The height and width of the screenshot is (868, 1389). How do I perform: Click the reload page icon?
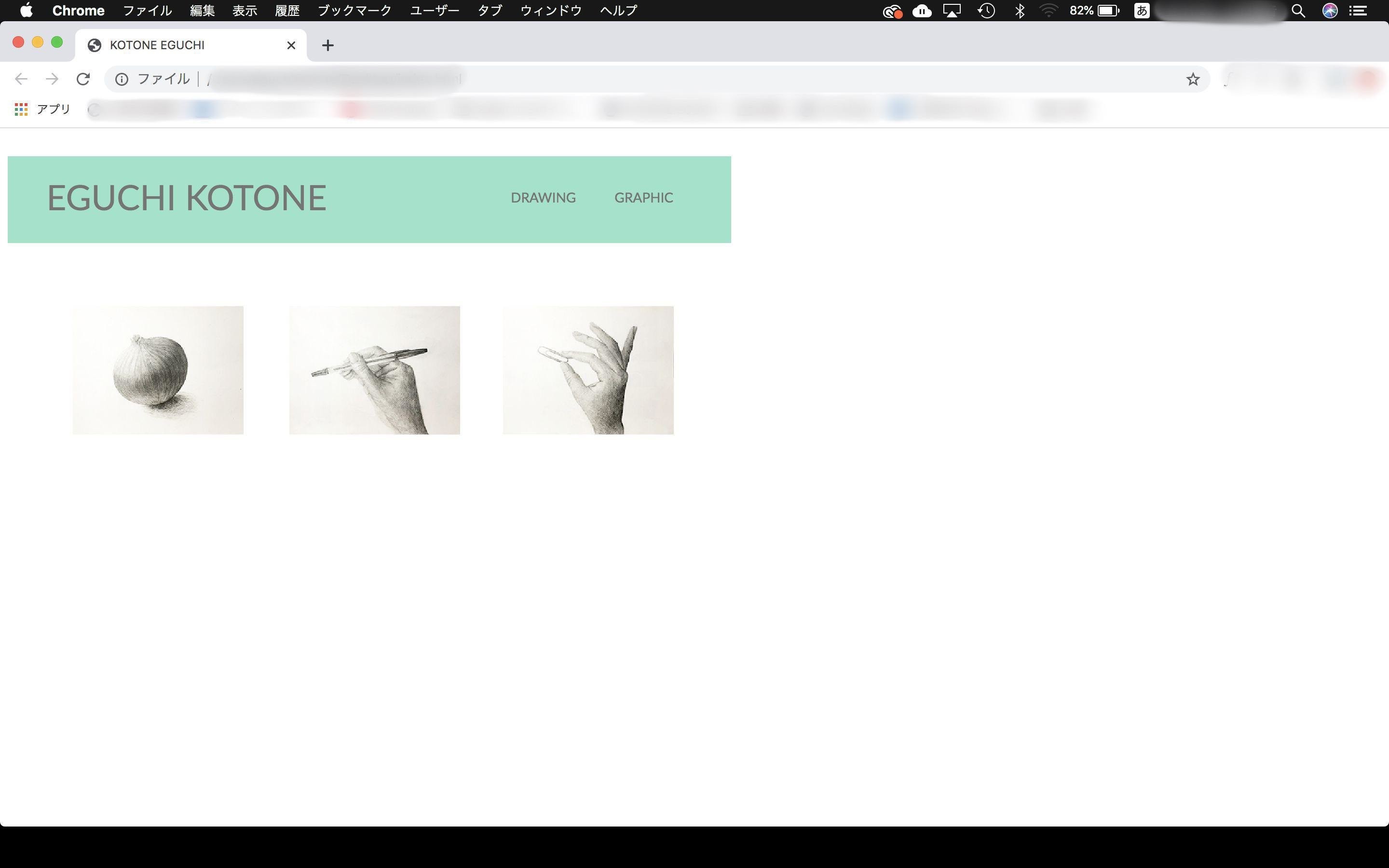point(85,78)
